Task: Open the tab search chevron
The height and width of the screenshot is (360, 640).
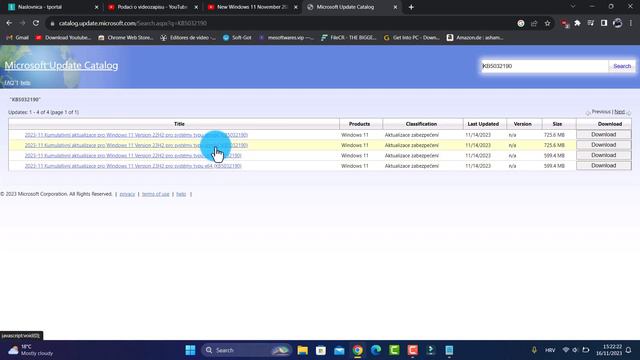Action: coord(573,7)
